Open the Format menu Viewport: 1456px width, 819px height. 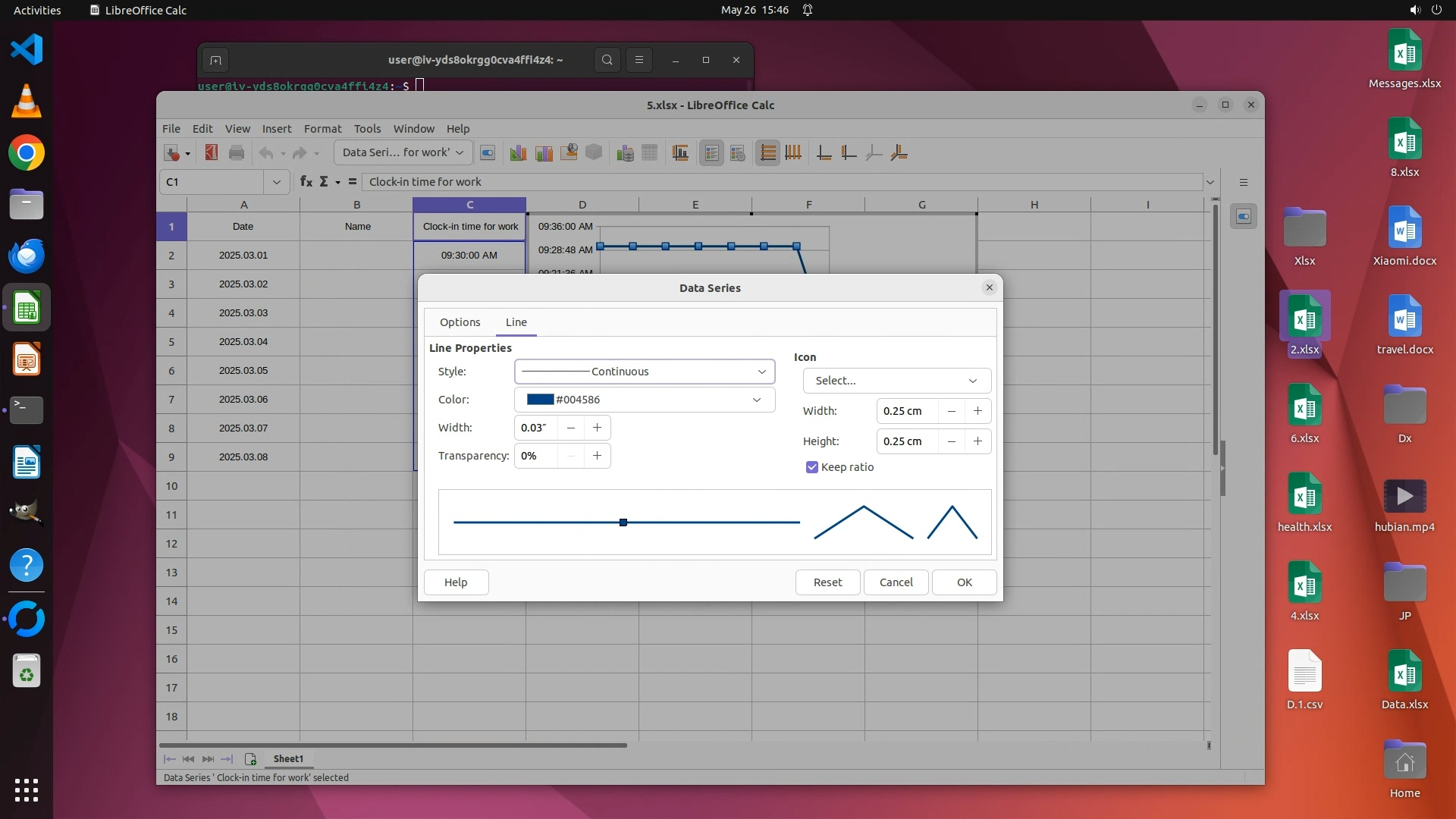322,129
